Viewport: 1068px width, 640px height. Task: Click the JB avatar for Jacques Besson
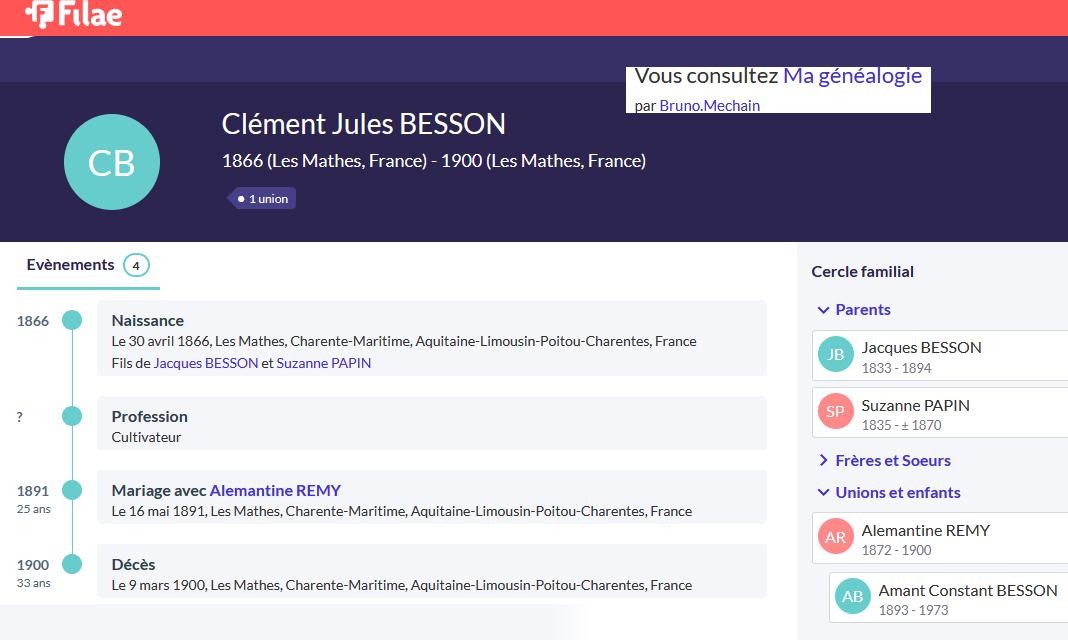(836, 354)
